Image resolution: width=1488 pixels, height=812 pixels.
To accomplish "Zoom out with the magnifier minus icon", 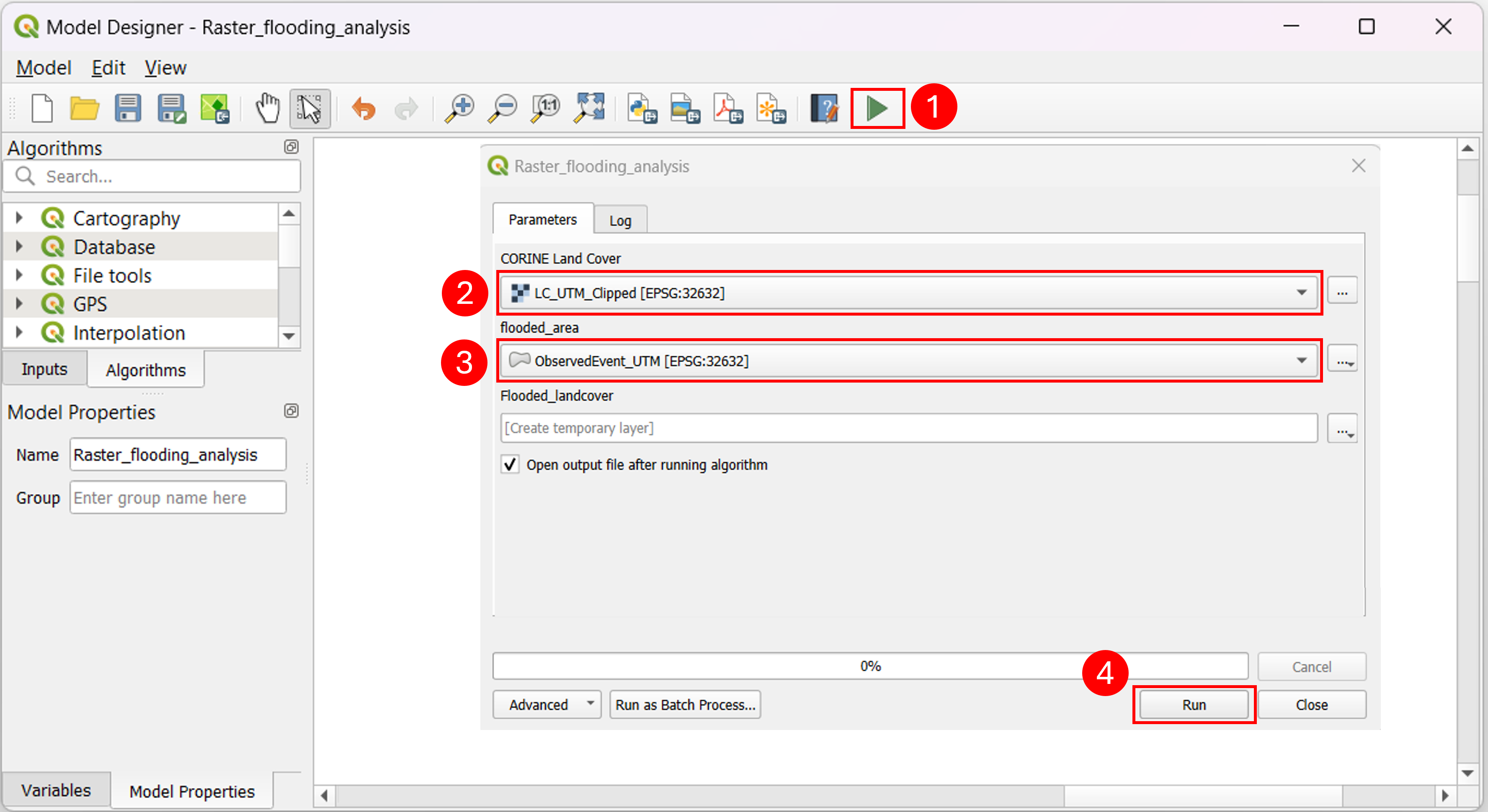I will click(x=502, y=108).
